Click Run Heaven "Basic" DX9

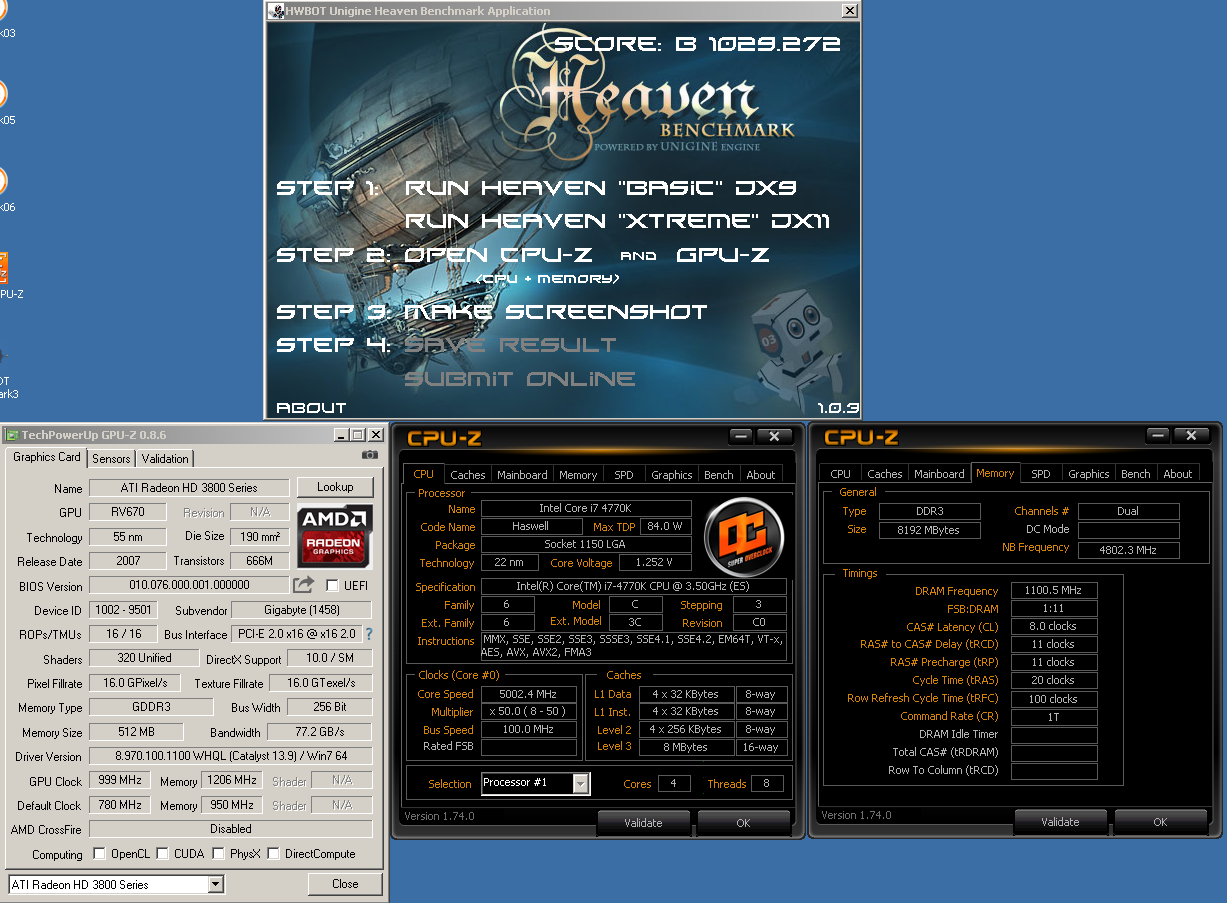pyautogui.click(x=600, y=188)
